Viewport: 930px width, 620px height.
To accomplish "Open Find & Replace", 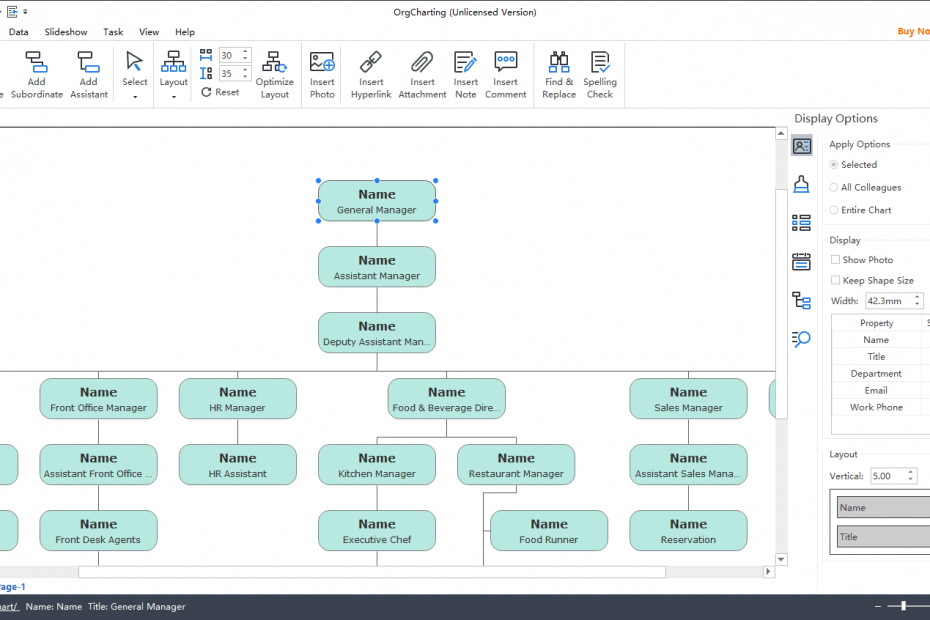I will point(559,75).
